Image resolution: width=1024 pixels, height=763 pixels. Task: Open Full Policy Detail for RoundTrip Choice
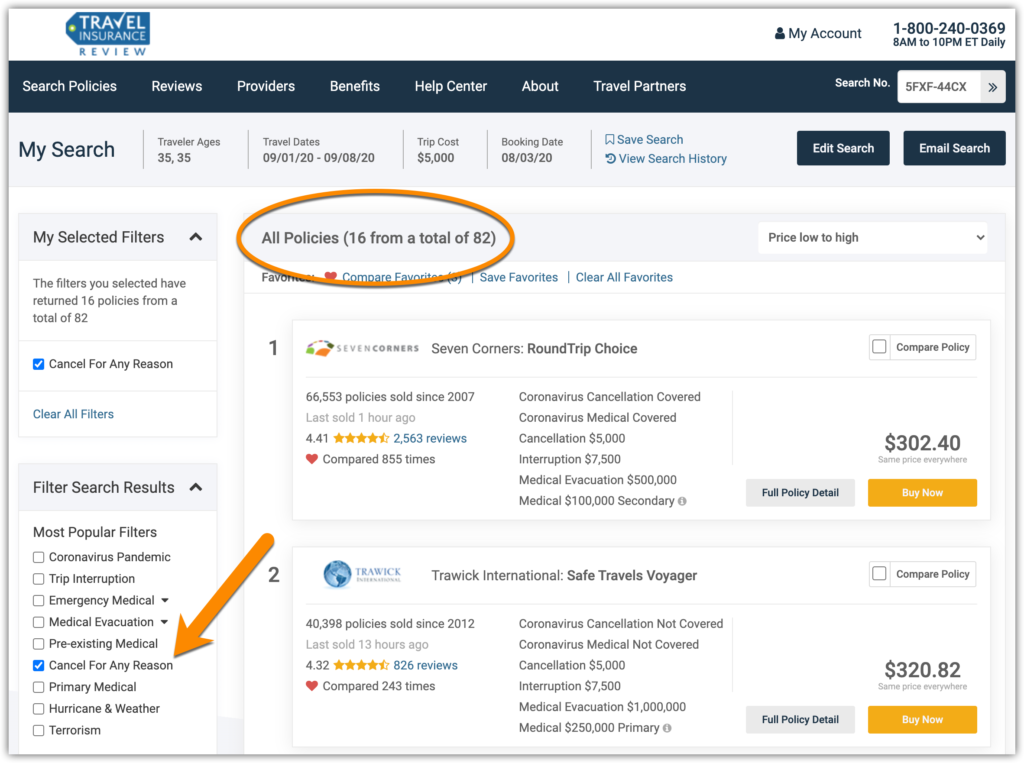pyautogui.click(x=800, y=493)
